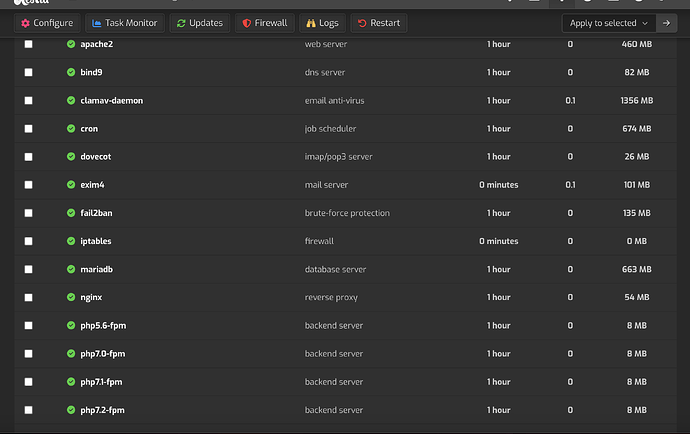Screen dimensions: 690x434
Task: Mark the exim4 checkbox
Action: tap(29, 185)
